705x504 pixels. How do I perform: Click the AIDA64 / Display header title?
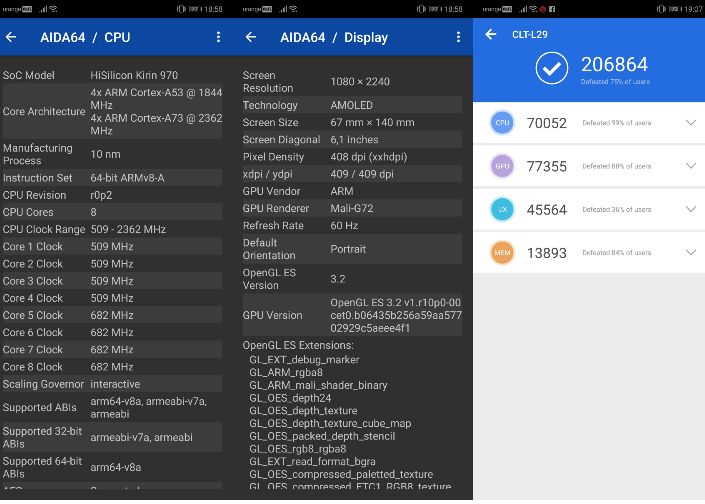pos(333,37)
